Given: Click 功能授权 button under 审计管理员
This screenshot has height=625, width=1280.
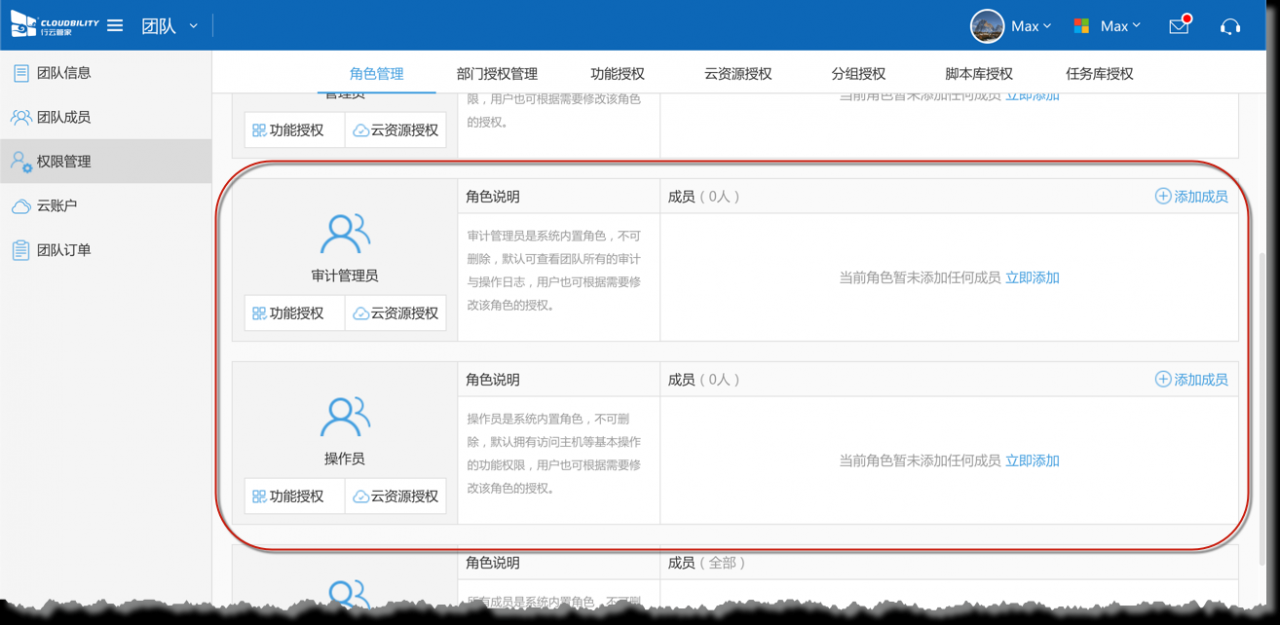Looking at the screenshot, I should click(x=288, y=314).
